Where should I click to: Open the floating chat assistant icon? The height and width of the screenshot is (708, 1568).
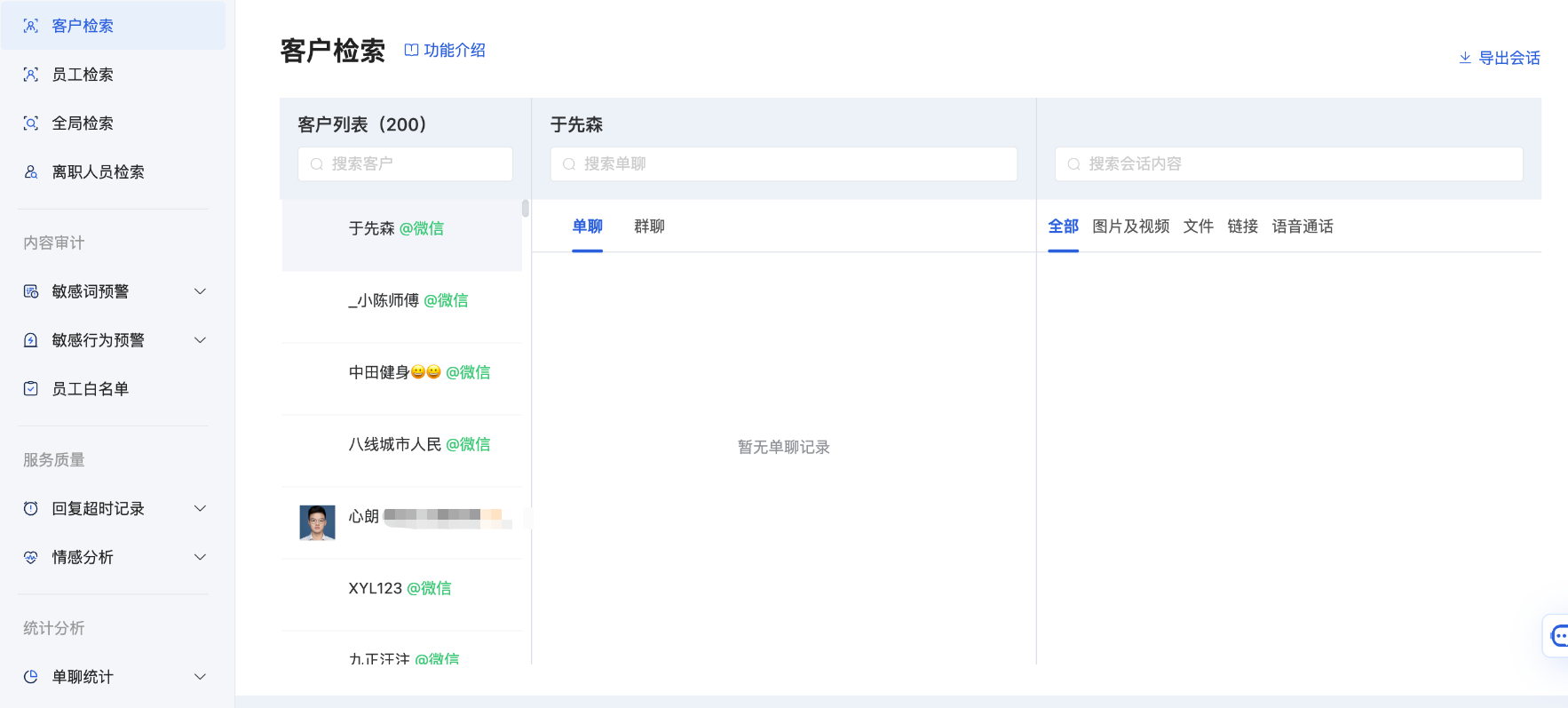1558,636
